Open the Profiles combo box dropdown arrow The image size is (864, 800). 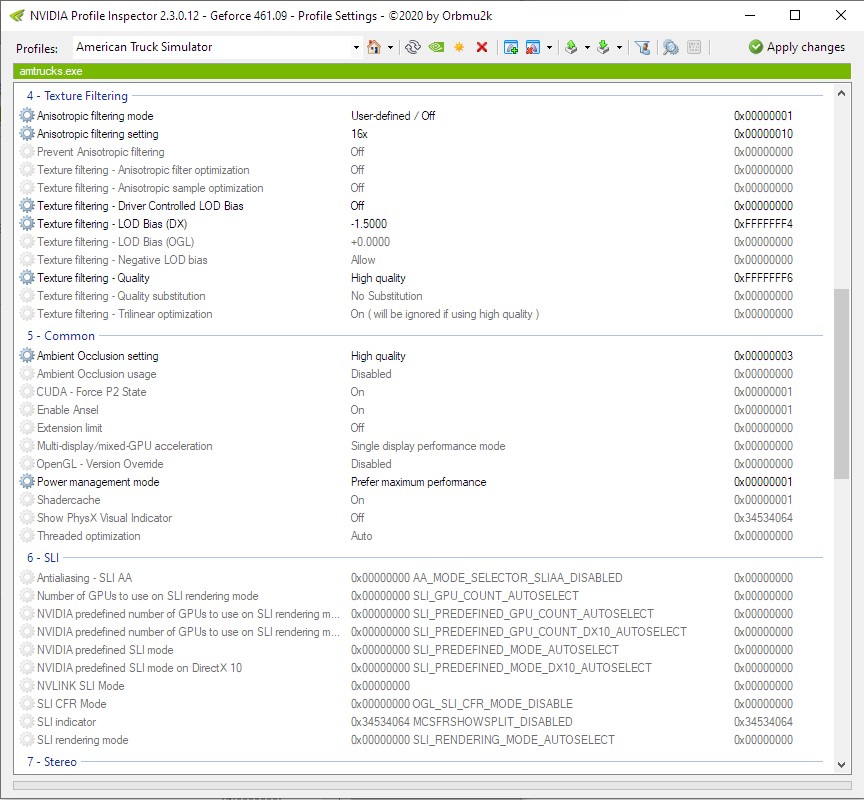point(356,47)
